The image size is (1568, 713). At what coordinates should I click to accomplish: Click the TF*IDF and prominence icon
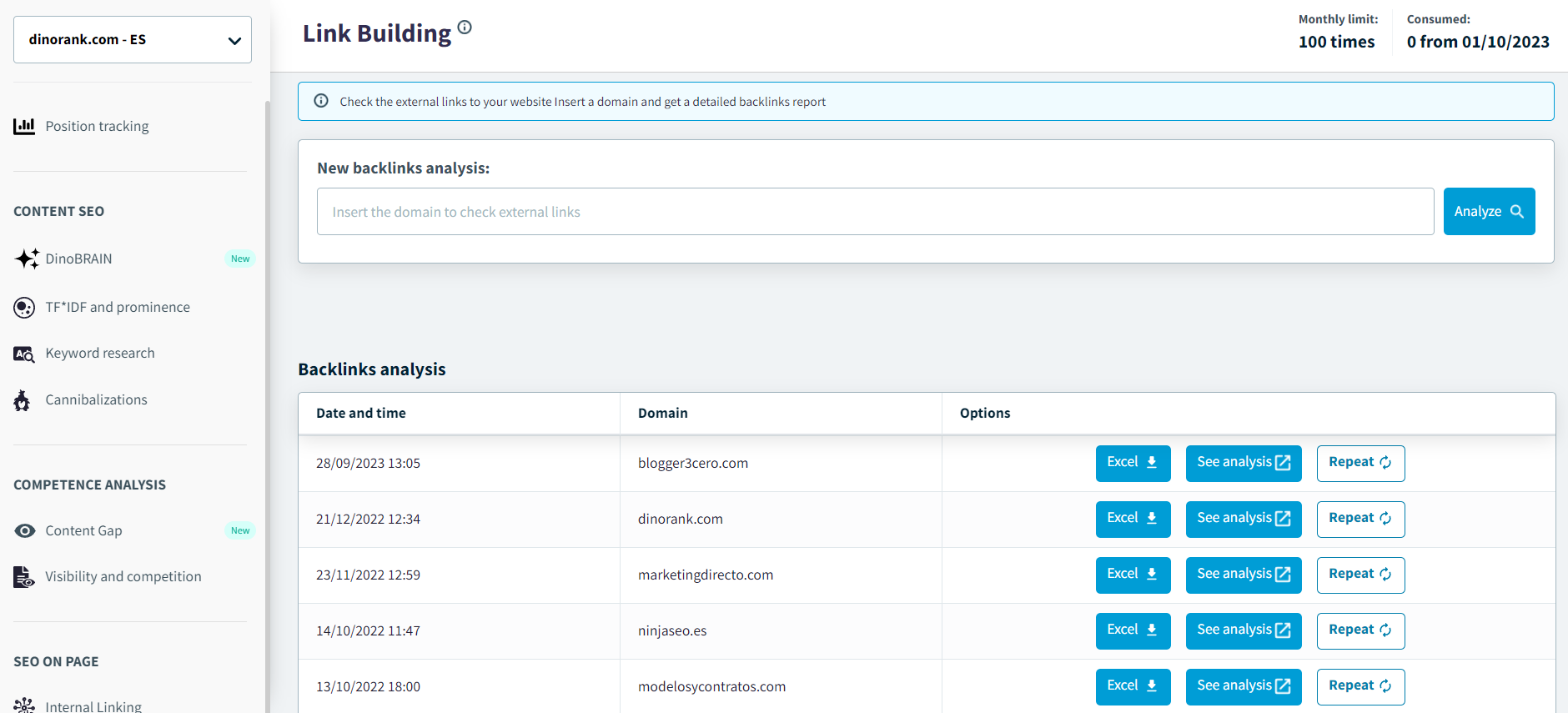click(x=24, y=308)
